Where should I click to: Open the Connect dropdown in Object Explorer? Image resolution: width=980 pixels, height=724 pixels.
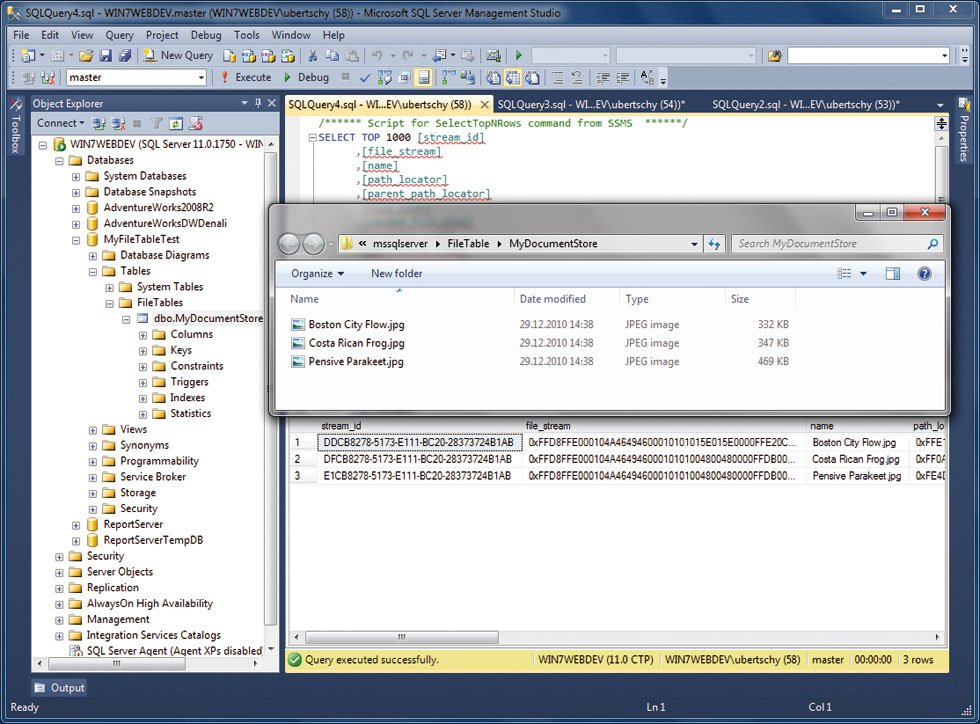tap(60, 123)
